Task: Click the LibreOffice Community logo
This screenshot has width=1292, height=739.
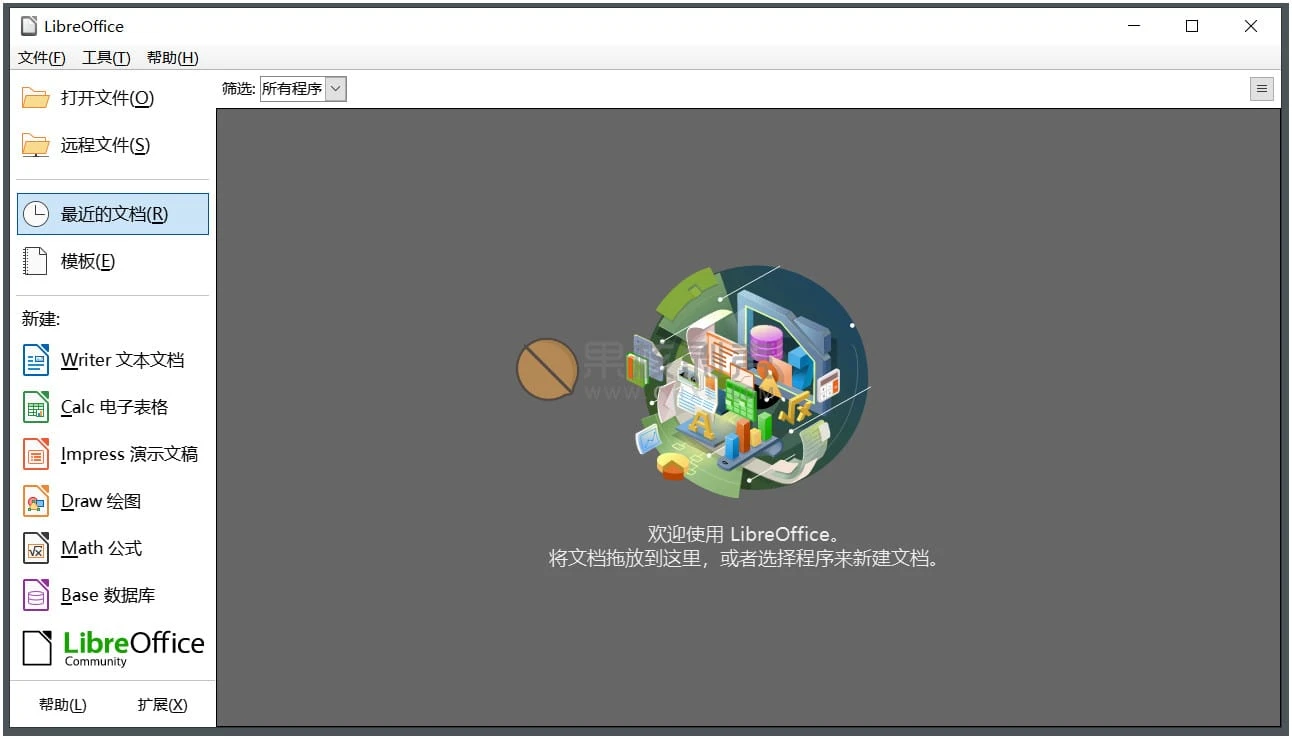Action: point(113,648)
